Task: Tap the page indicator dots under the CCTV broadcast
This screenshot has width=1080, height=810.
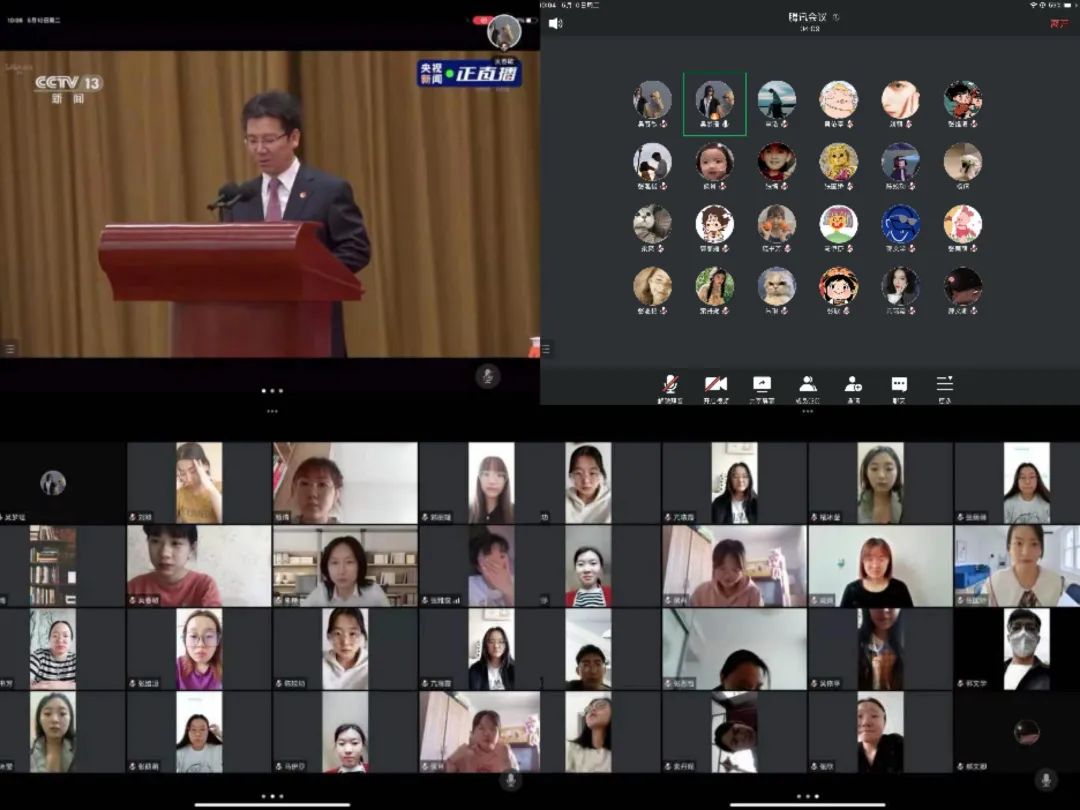Action: [272, 391]
